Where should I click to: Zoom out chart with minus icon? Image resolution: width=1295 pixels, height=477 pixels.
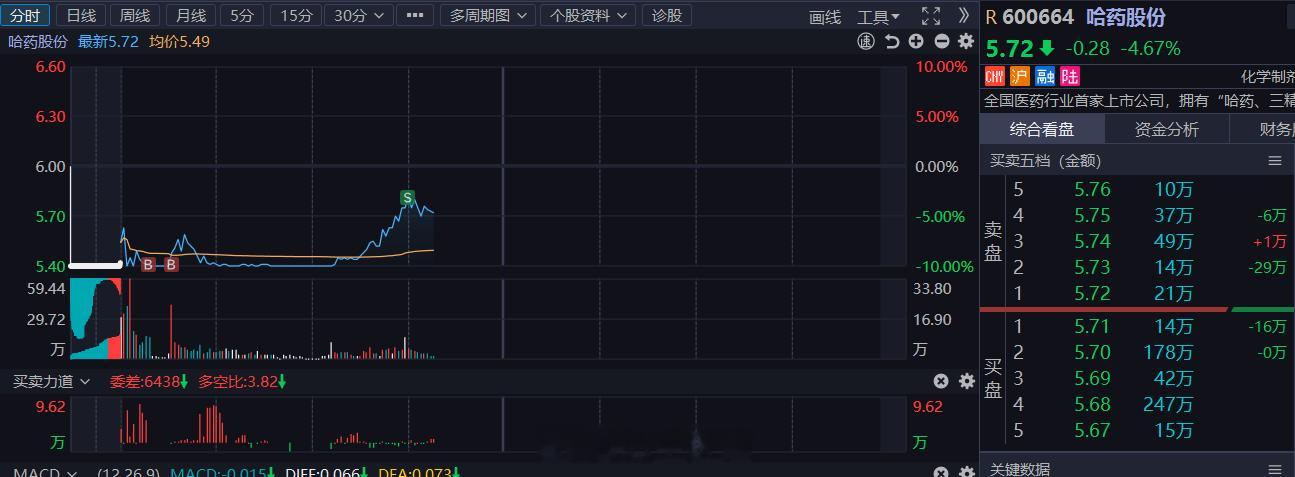point(941,41)
